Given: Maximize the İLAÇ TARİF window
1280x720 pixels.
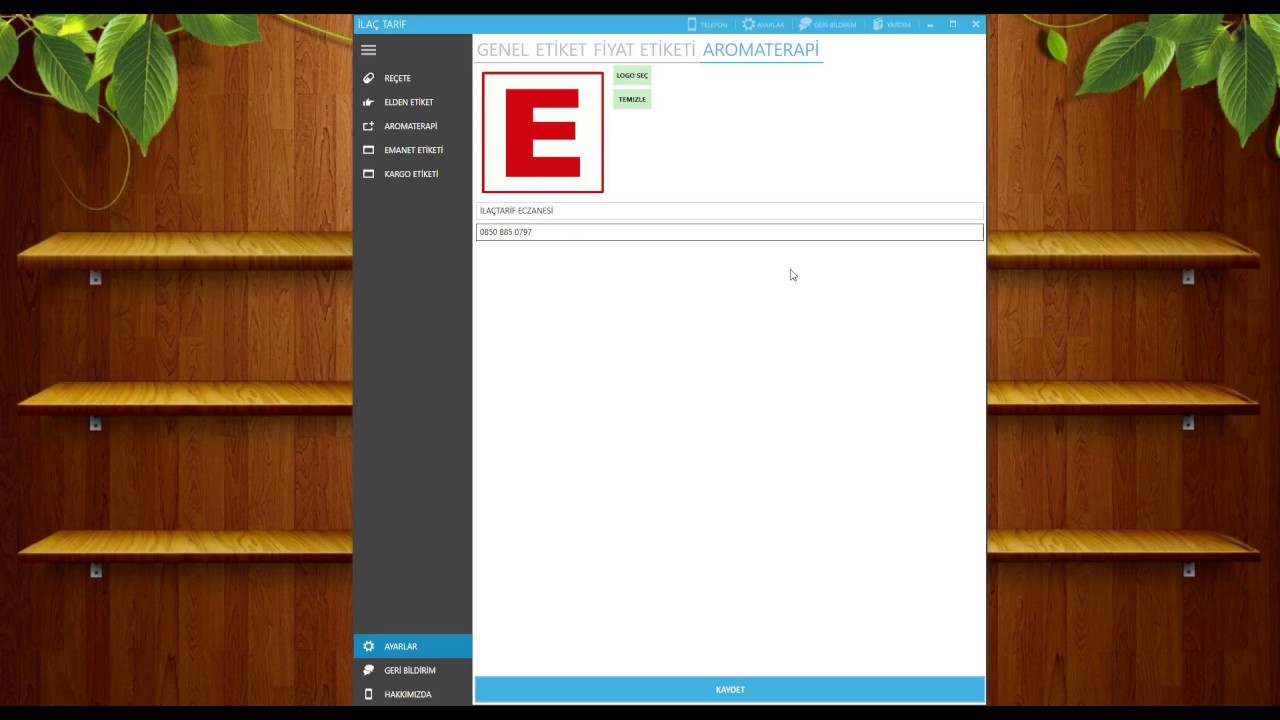Looking at the screenshot, I should tap(953, 24).
